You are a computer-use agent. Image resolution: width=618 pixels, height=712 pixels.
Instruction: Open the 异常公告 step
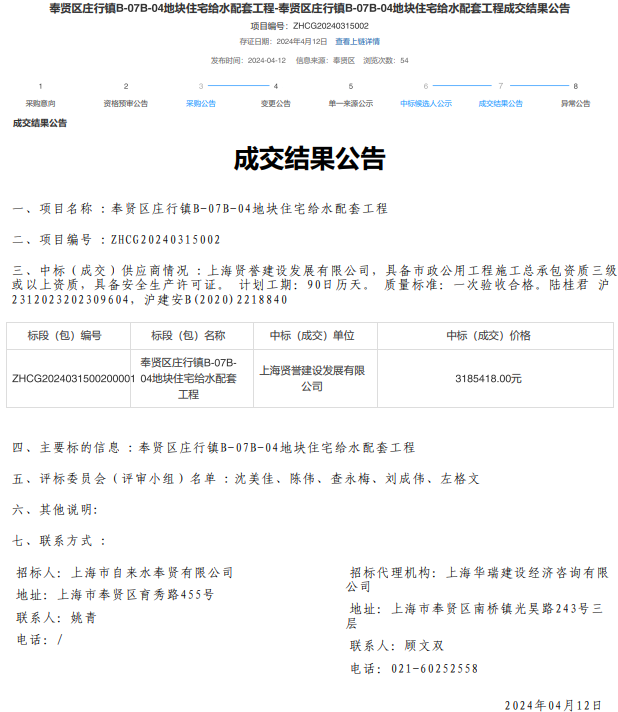coord(575,103)
